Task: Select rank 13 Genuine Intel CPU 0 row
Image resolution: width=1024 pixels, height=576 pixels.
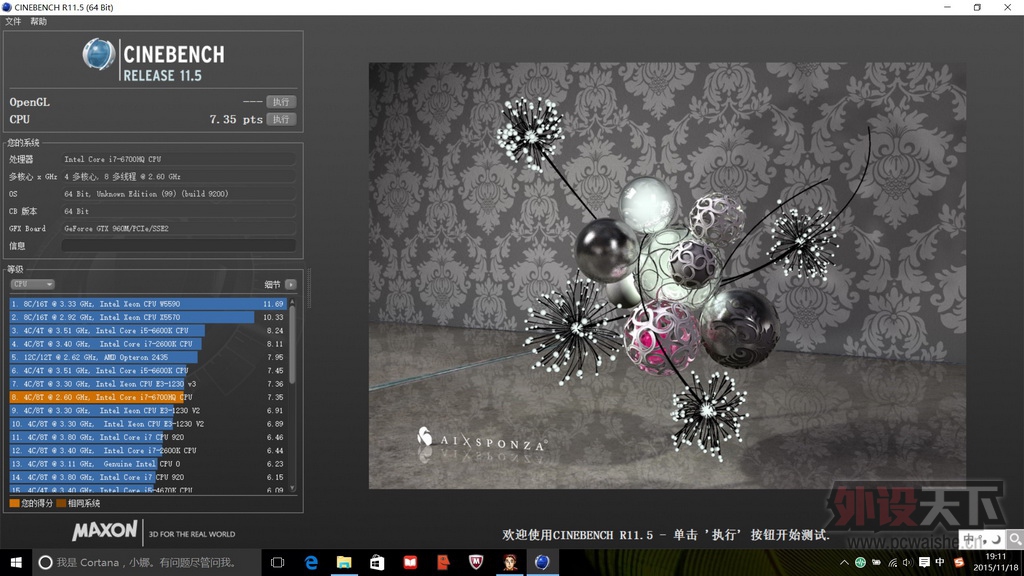Action: point(148,464)
